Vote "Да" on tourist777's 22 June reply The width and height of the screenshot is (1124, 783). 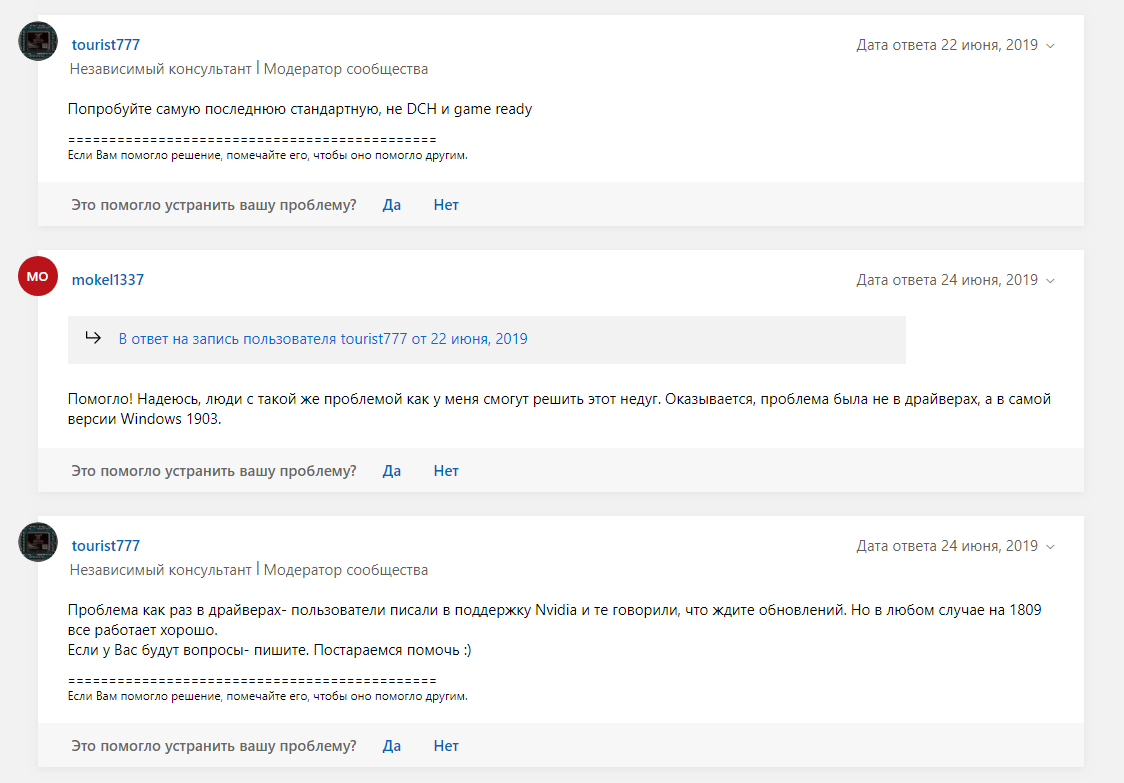(391, 205)
